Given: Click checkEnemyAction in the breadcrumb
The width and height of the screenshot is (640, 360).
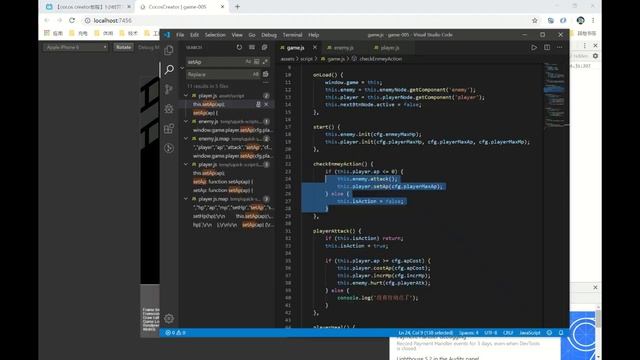Looking at the screenshot, I should pyautogui.click(x=380, y=59).
